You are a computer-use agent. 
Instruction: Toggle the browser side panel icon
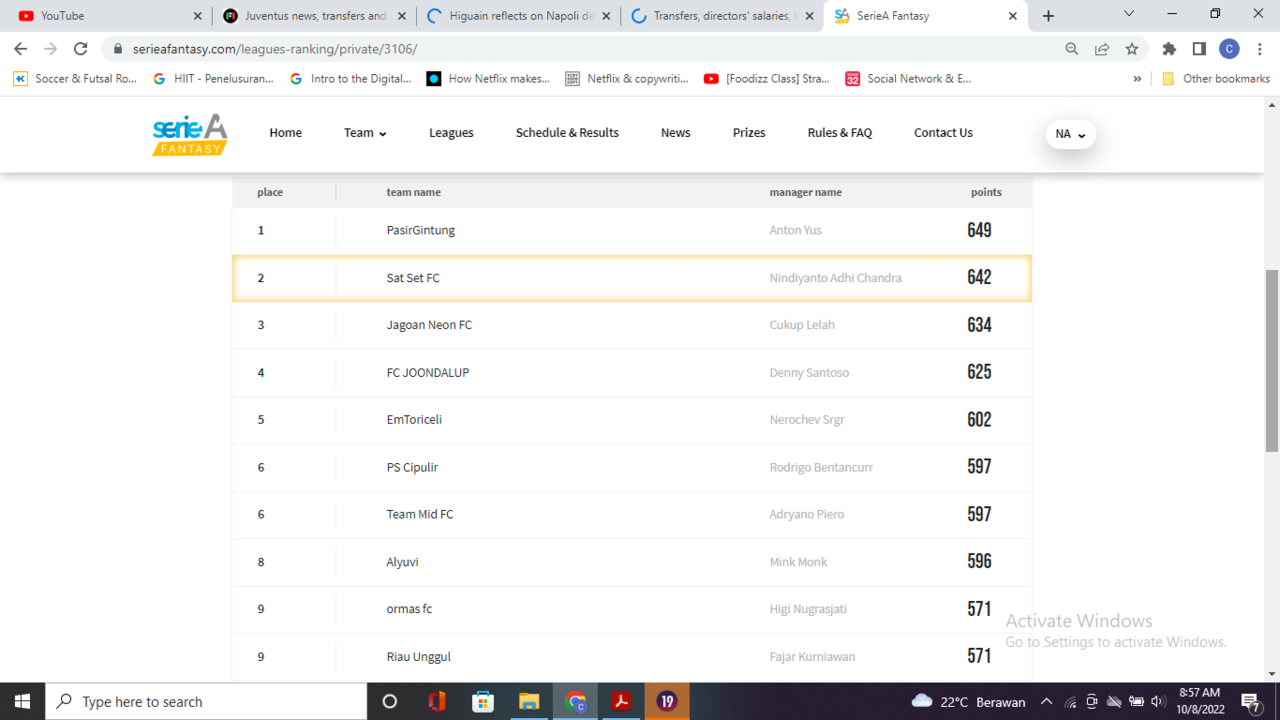pyautogui.click(x=1199, y=48)
